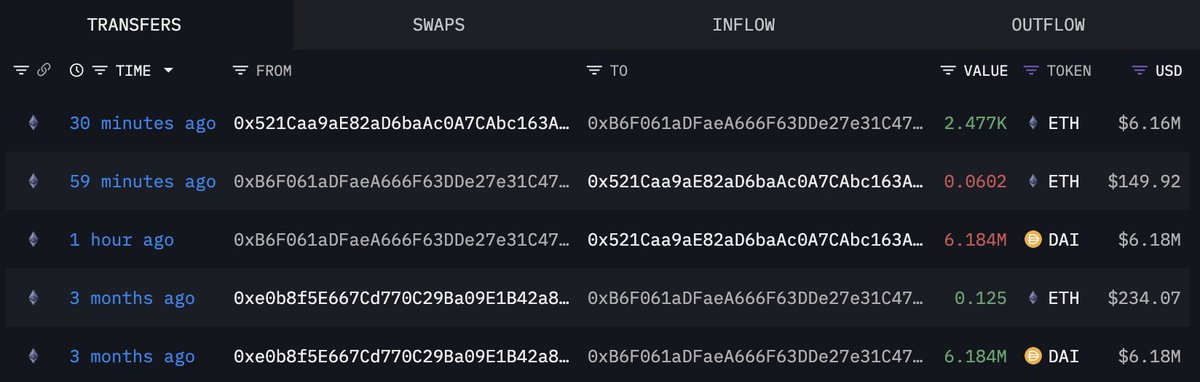
Task: Click Ethereum chain icon in 1 hour row
Action: click(x=33, y=240)
